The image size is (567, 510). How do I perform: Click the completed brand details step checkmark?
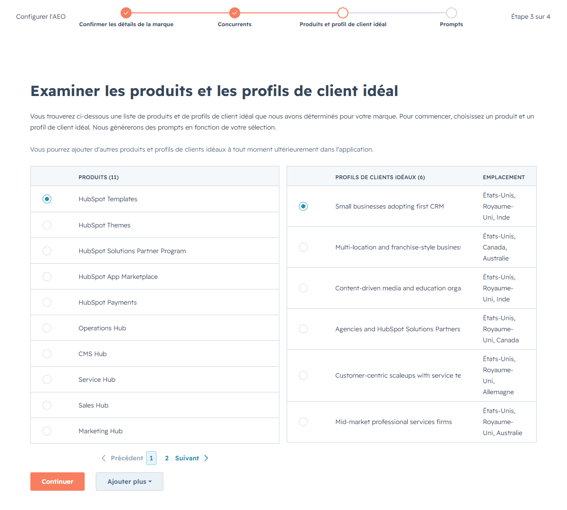pyautogui.click(x=126, y=13)
